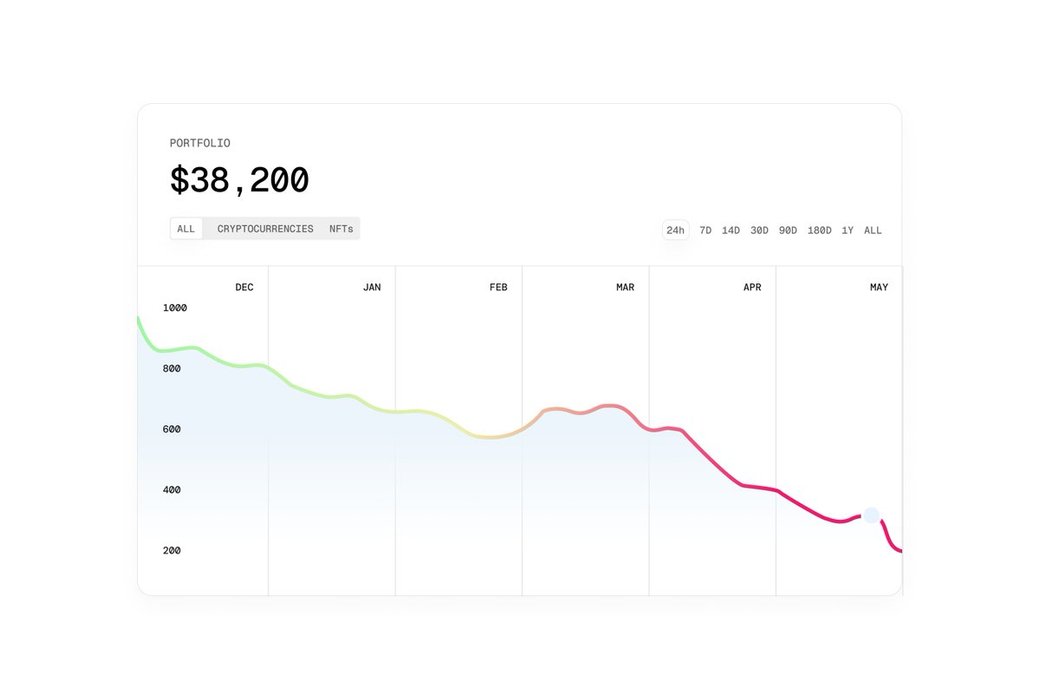This screenshot has height=700, width=1040.
Task: Show ALL time range on the right
Action: (873, 231)
